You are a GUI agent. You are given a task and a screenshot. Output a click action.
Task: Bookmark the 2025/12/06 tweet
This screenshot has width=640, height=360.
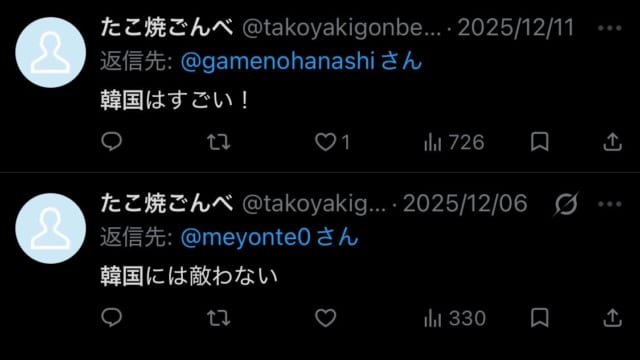click(x=540, y=318)
